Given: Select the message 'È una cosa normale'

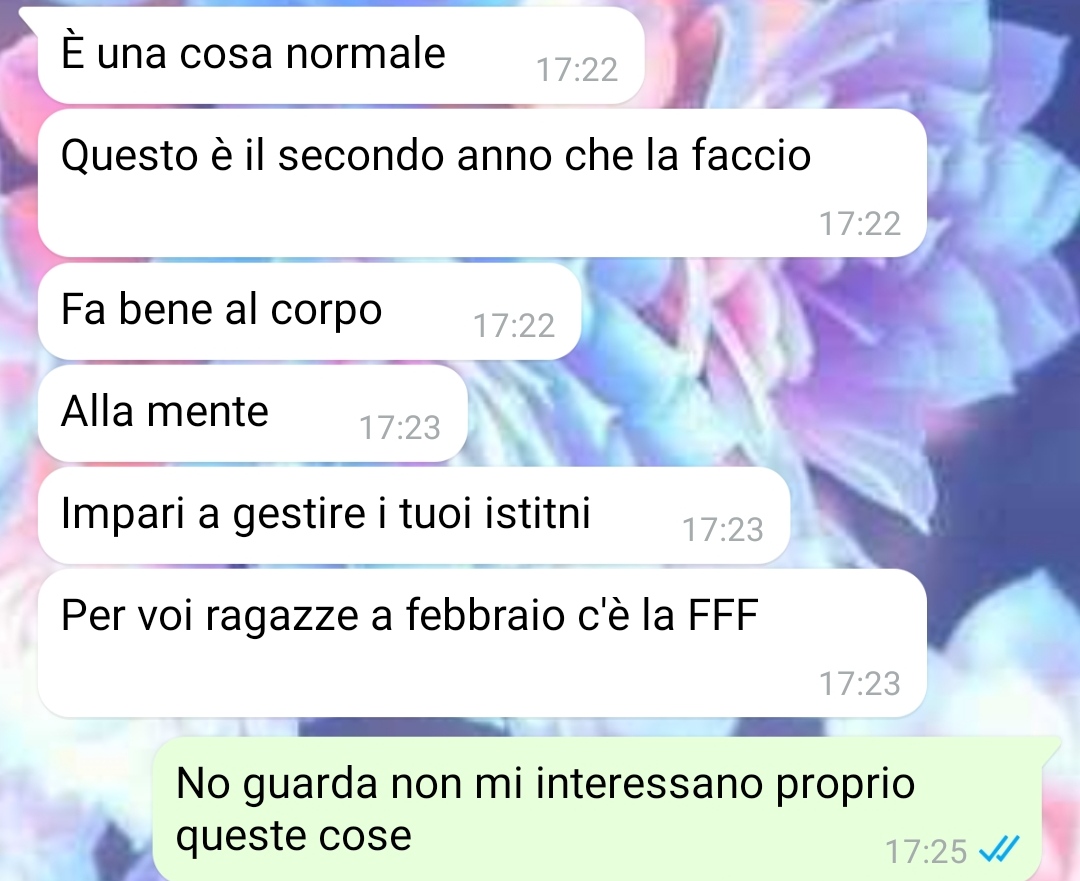Looking at the screenshot, I should pos(340,55).
